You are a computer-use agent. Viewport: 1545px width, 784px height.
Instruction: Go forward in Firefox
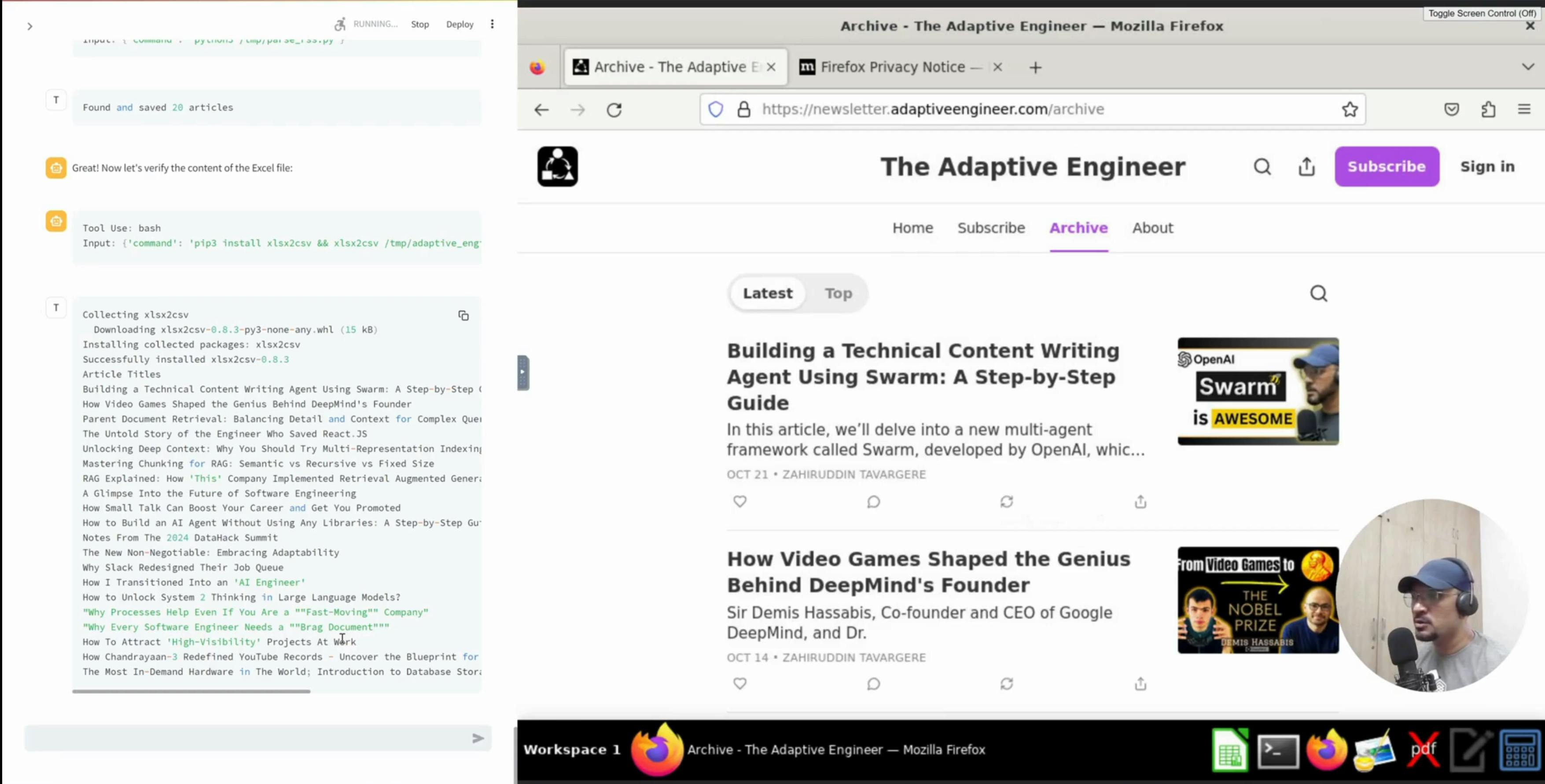pyautogui.click(x=578, y=110)
